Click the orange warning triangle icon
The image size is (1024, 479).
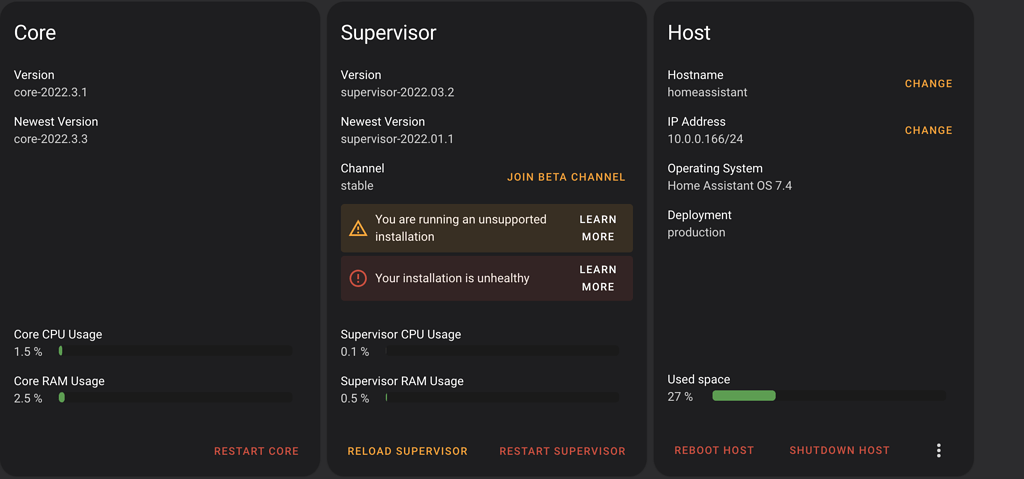pyautogui.click(x=358, y=228)
